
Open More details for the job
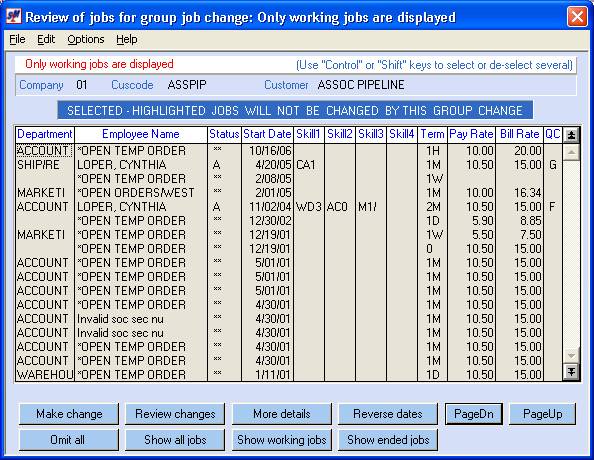pyautogui.click(x=281, y=414)
